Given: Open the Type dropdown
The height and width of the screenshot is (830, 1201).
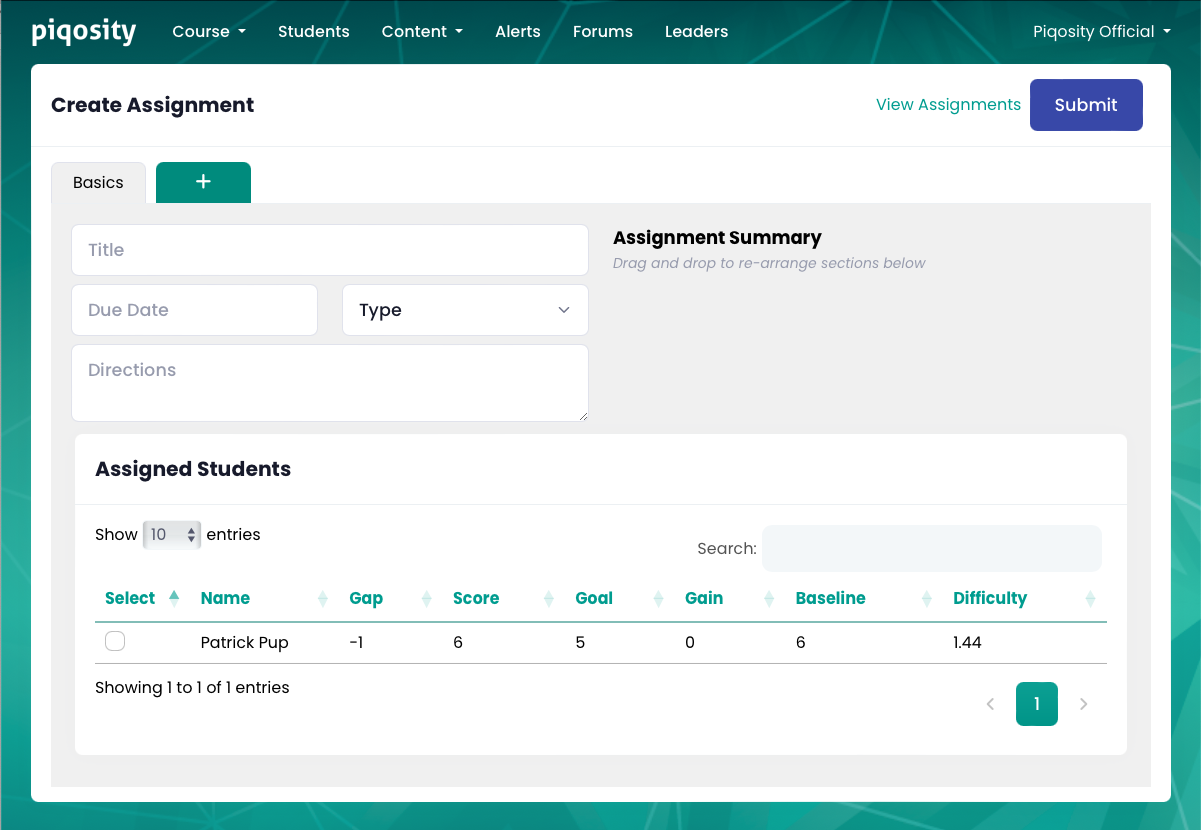Looking at the screenshot, I should 465,310.
